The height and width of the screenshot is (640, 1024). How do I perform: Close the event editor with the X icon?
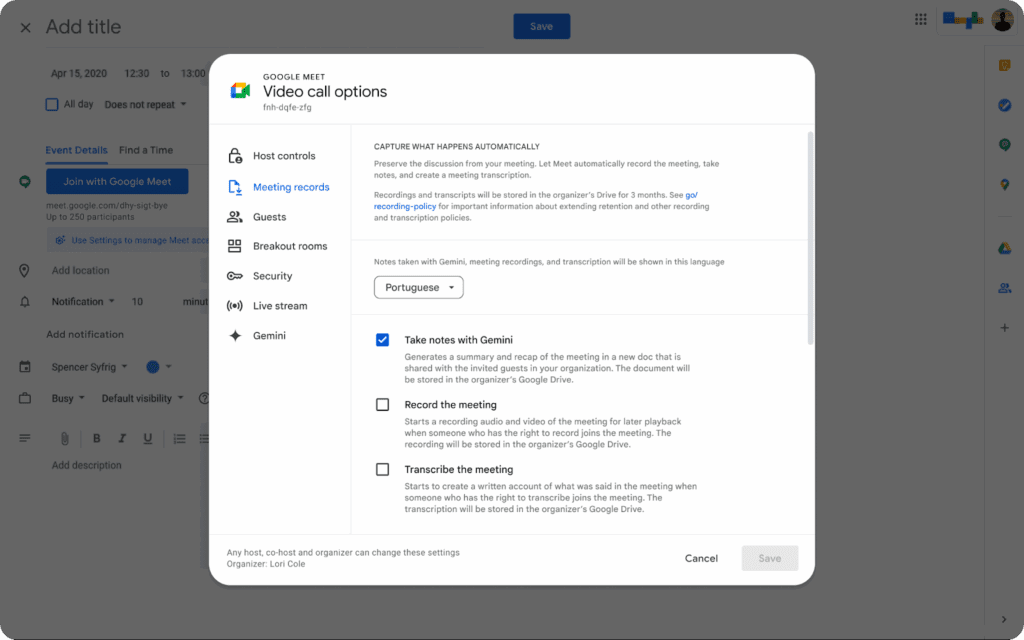(x=25, y=27)
